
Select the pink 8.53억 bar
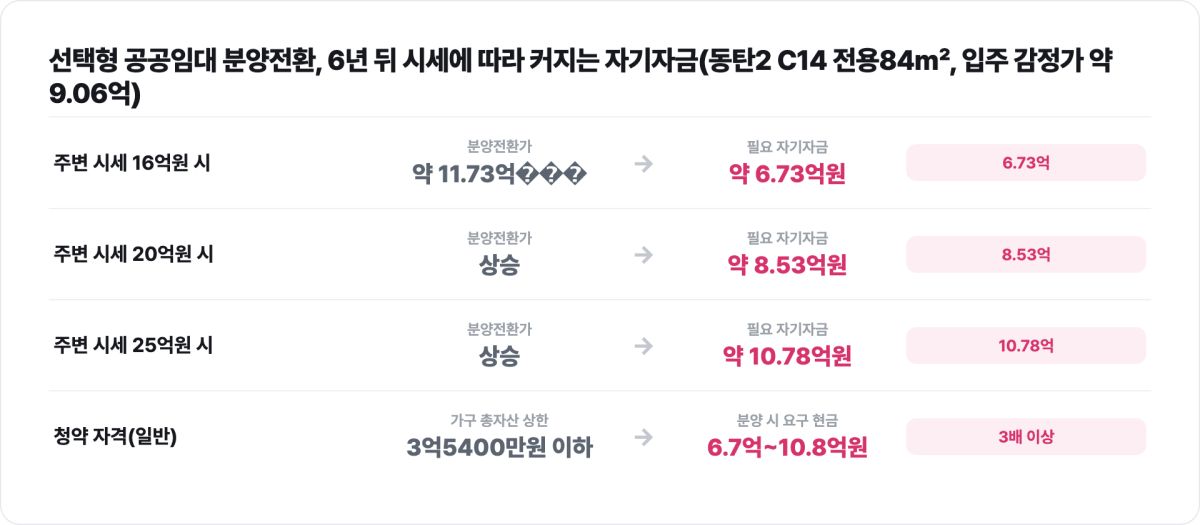(x=1026, y=254)
